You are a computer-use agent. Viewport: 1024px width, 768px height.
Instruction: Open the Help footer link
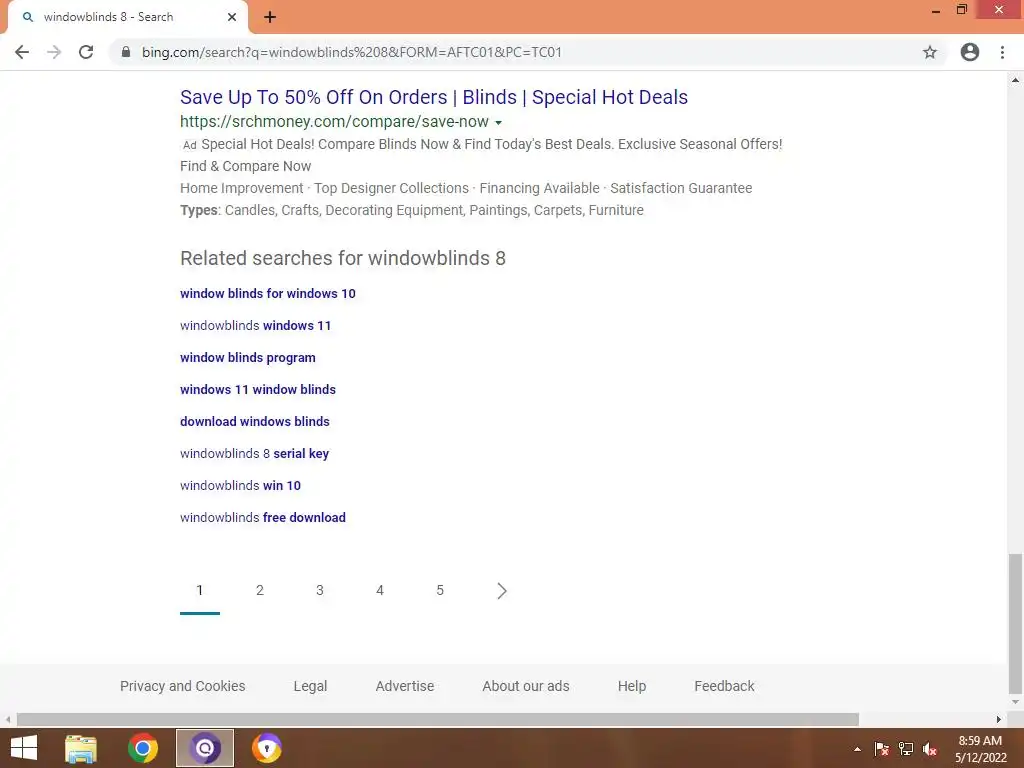632,686
